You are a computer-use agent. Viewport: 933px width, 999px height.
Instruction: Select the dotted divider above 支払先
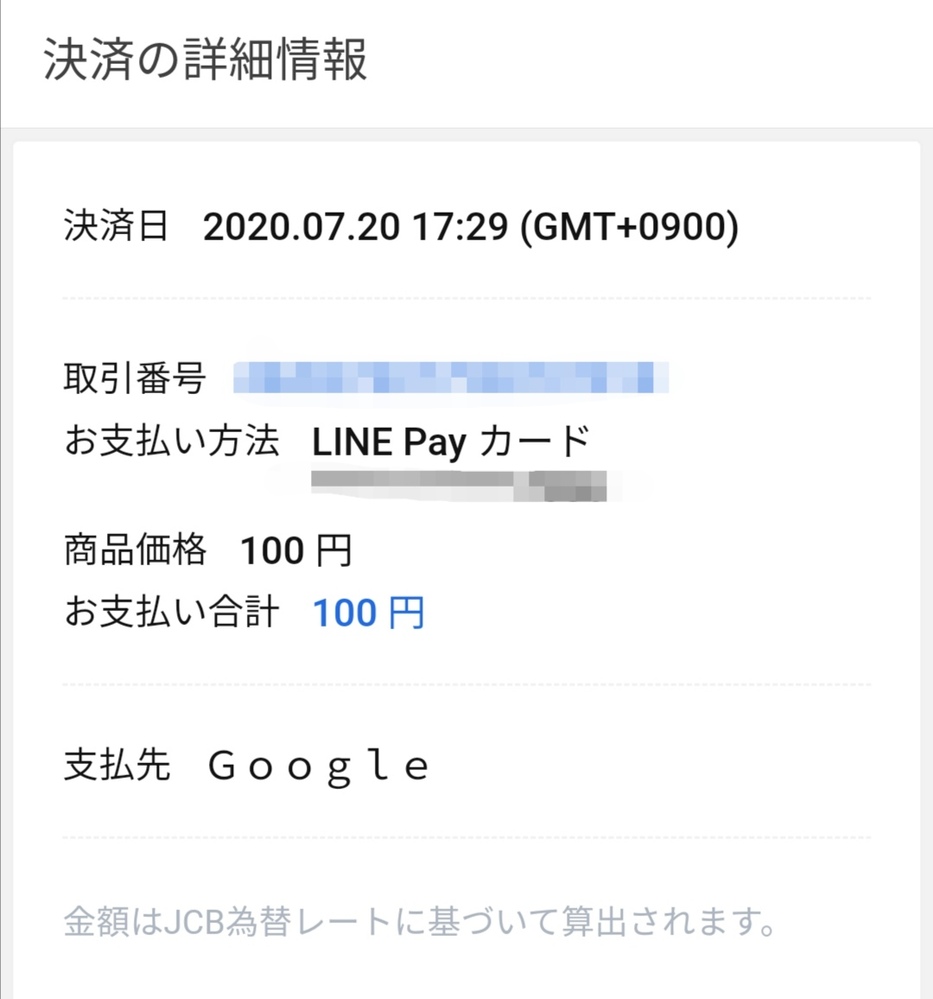click(x=466, y=685)
